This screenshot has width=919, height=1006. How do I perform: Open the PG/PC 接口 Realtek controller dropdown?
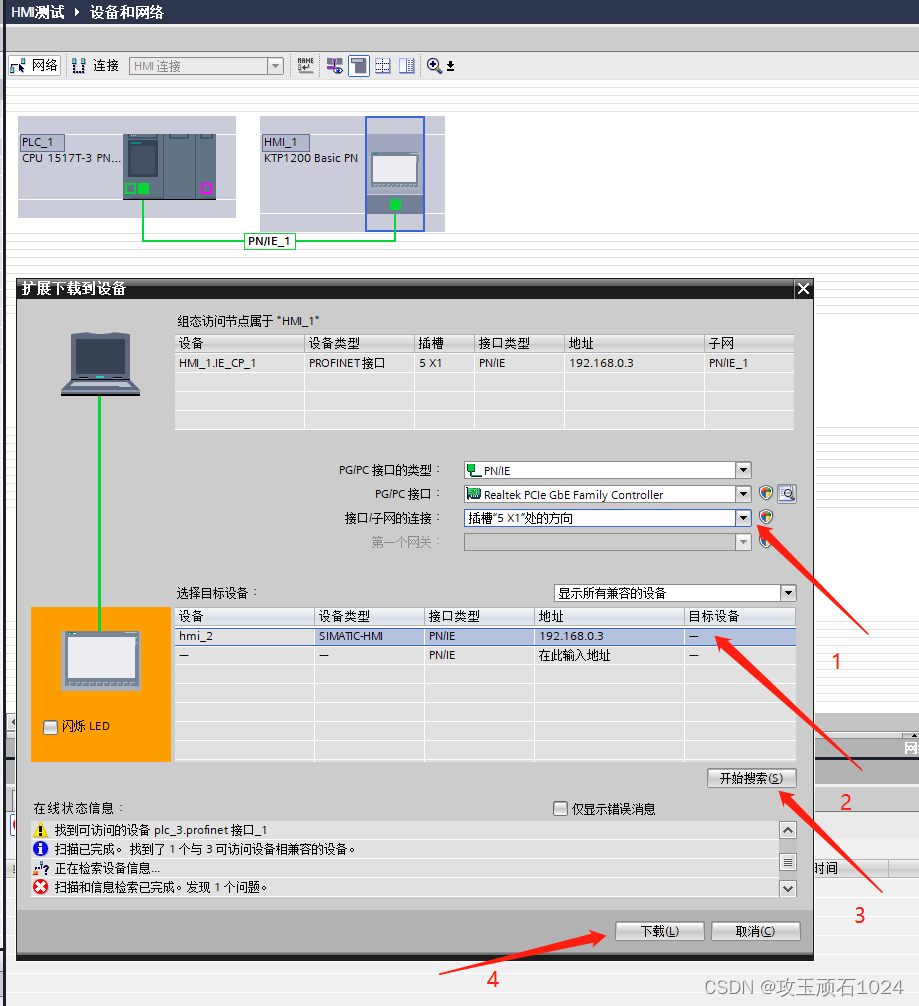(743, 494)
